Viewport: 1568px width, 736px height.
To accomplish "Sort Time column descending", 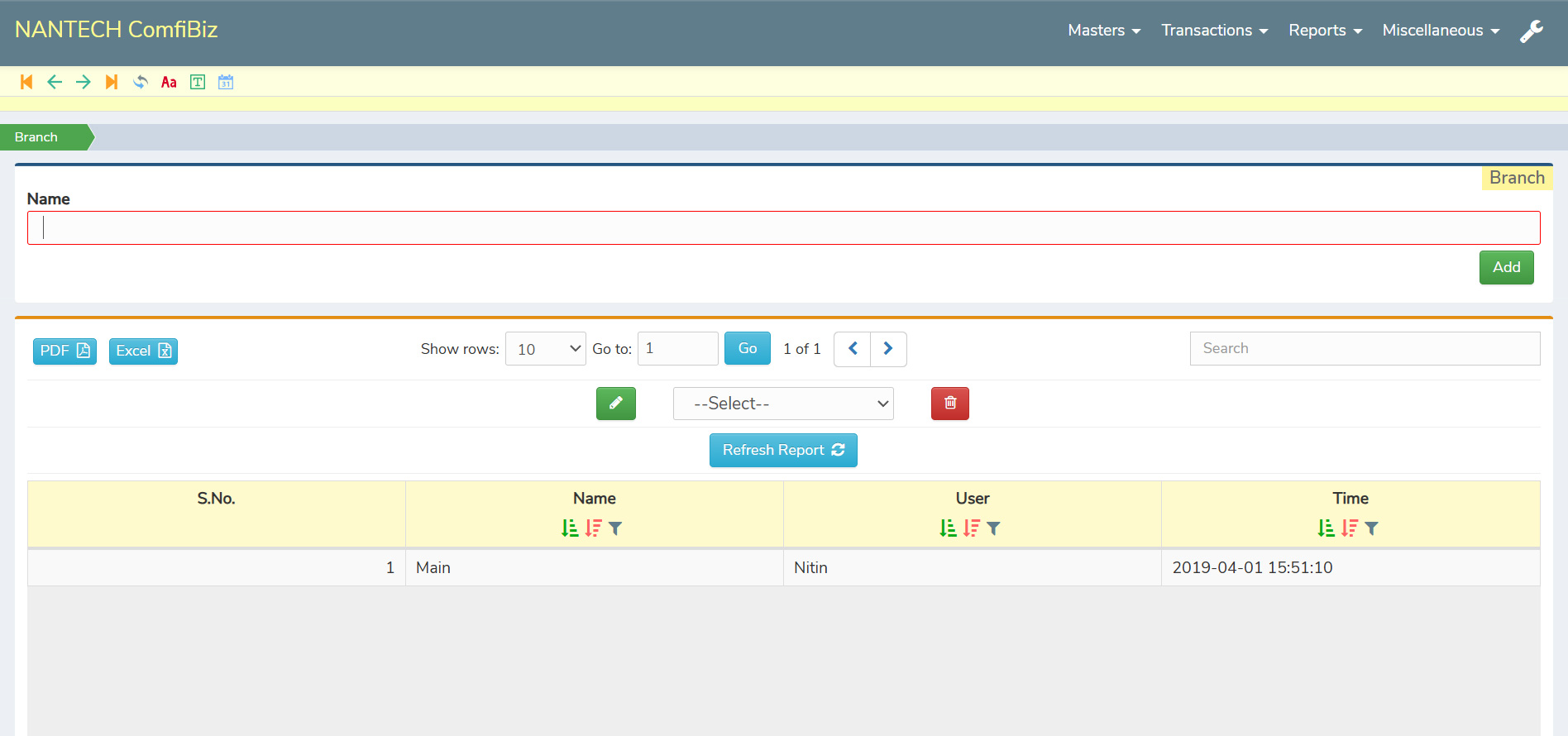I will [1350, 528].
